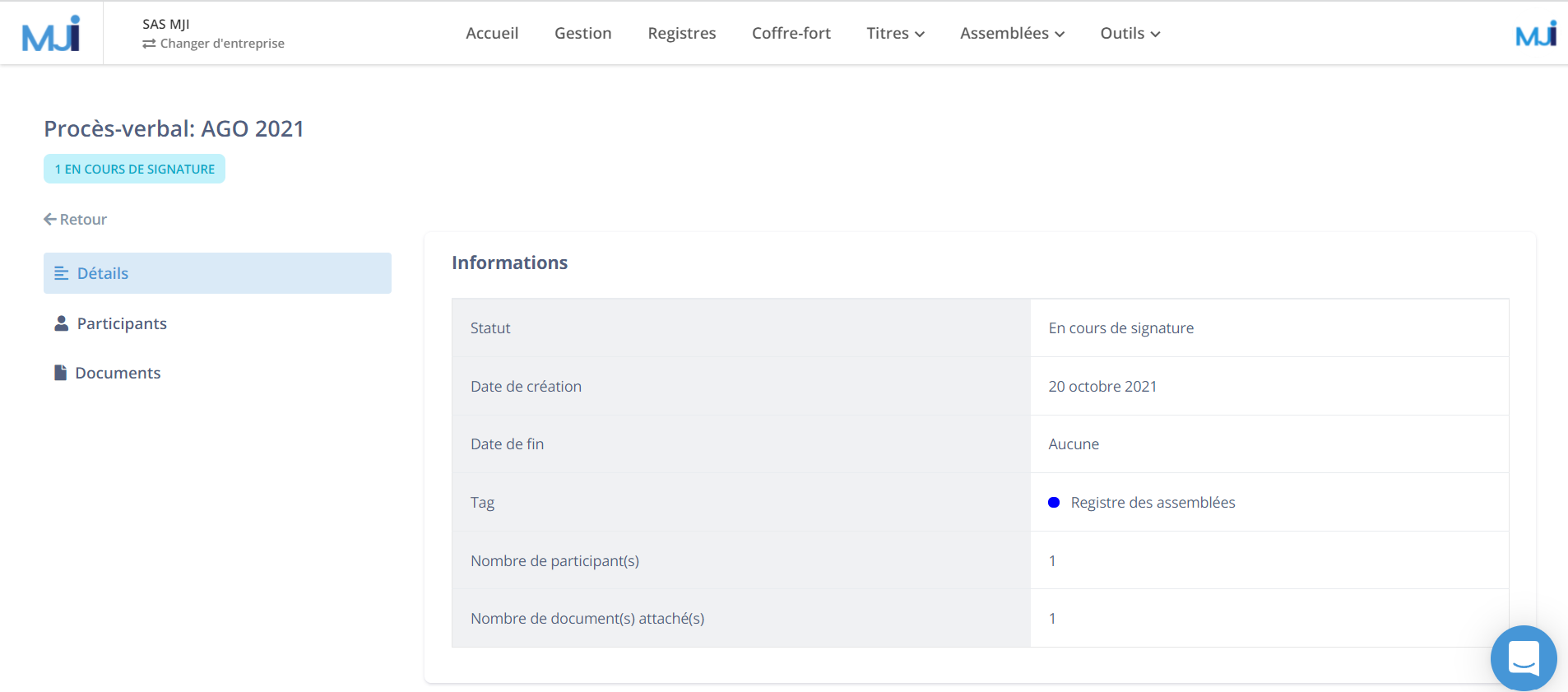Click the back arrow icon next to Retour
The image size is (1568, 692).
(50, 219)
